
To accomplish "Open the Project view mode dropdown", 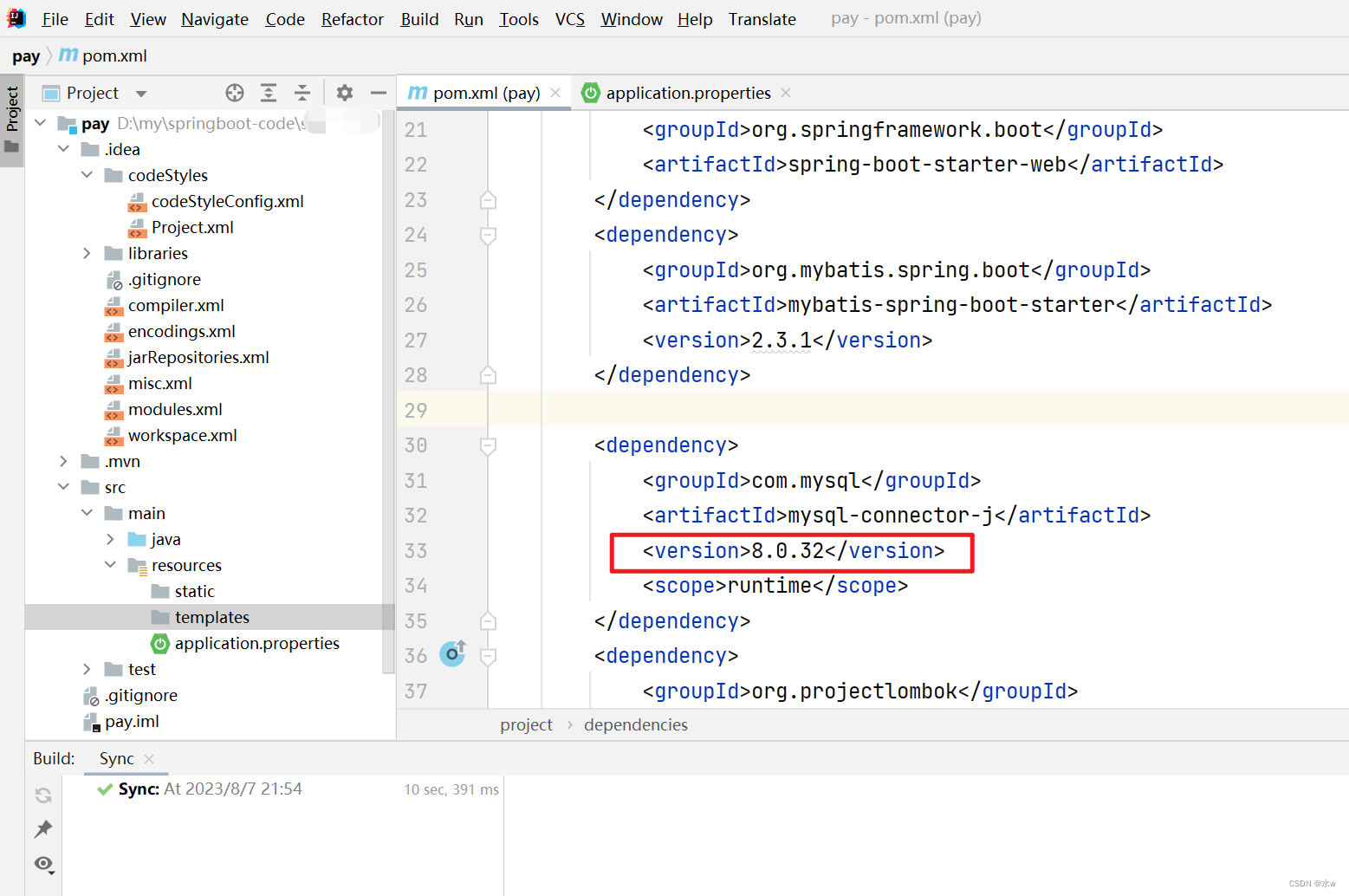I will 140,93.
